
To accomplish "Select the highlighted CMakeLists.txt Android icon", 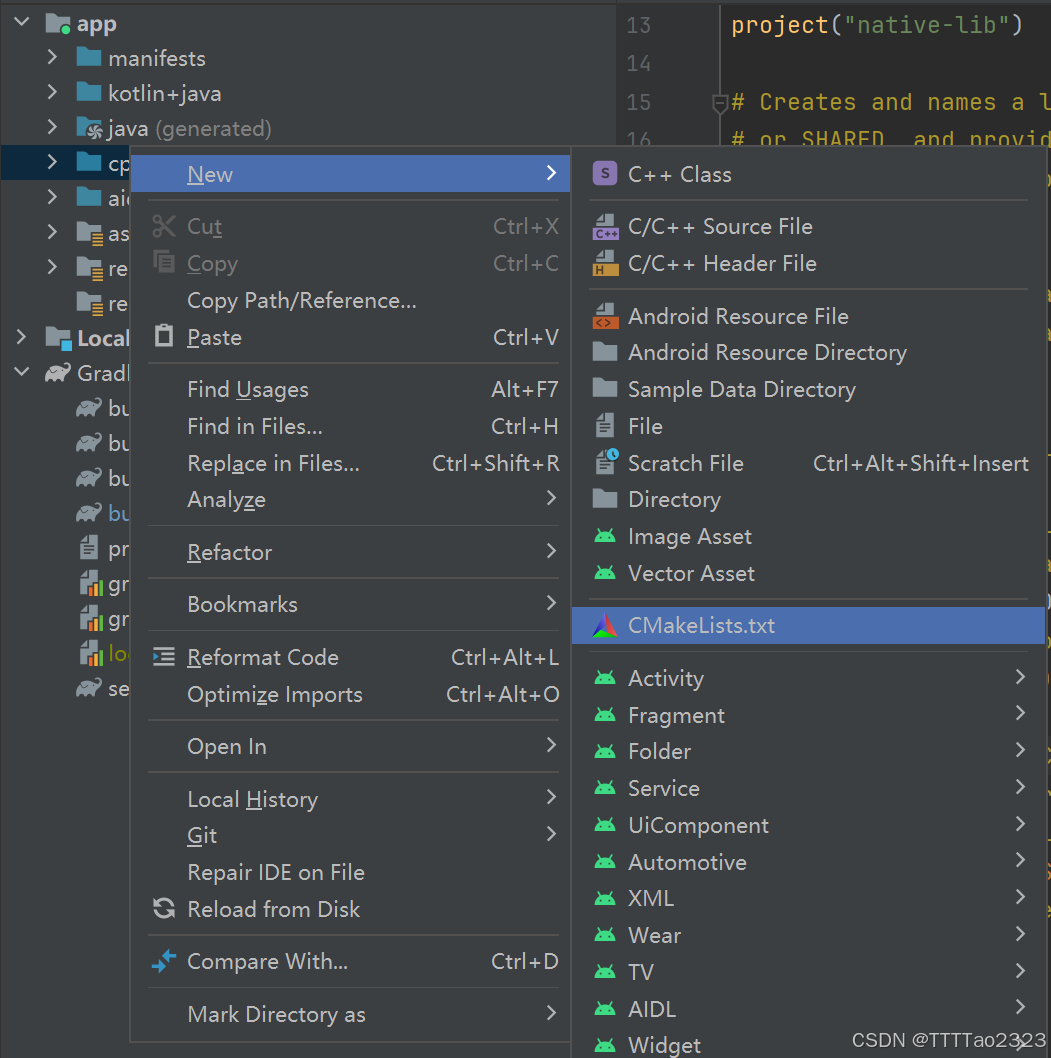I will point(604,625).
